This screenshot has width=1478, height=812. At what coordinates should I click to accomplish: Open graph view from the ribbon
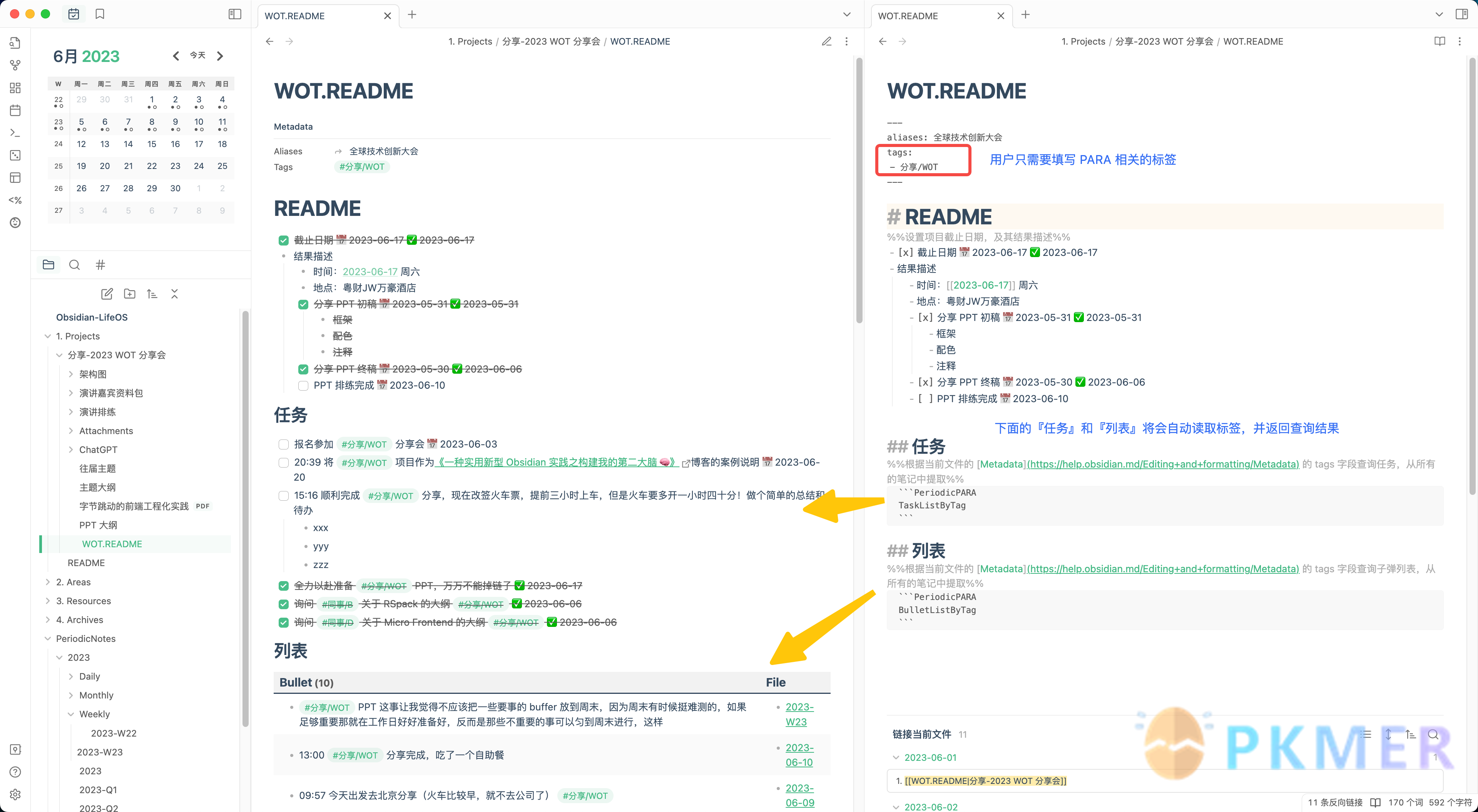pos(15,65)
